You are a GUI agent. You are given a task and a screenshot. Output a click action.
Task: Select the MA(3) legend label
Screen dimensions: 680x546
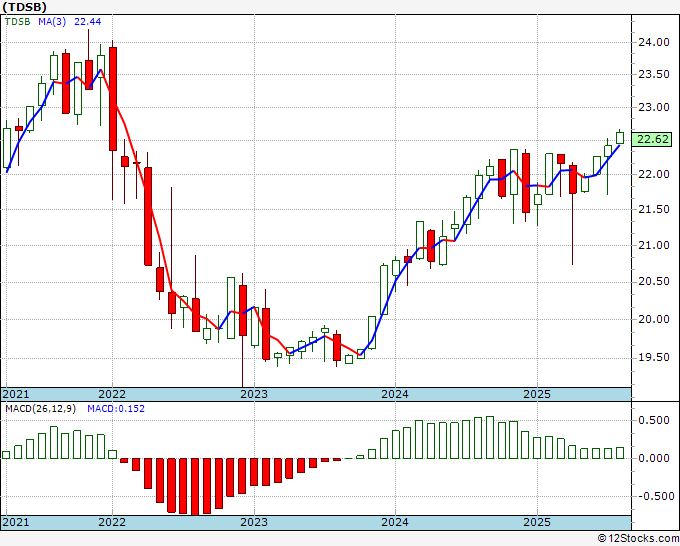(52, 22)
